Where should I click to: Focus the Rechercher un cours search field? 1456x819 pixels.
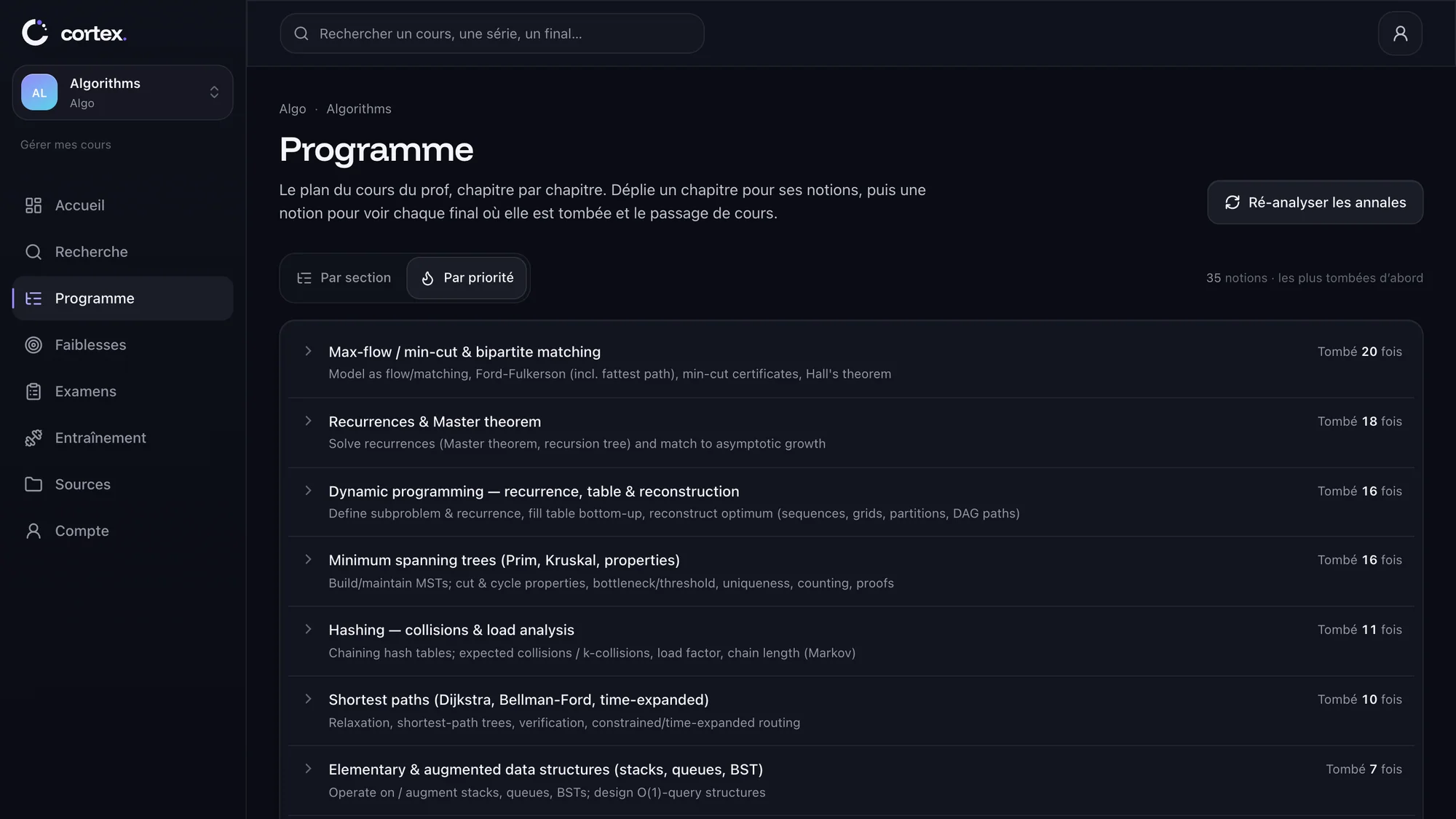(492, 33)
